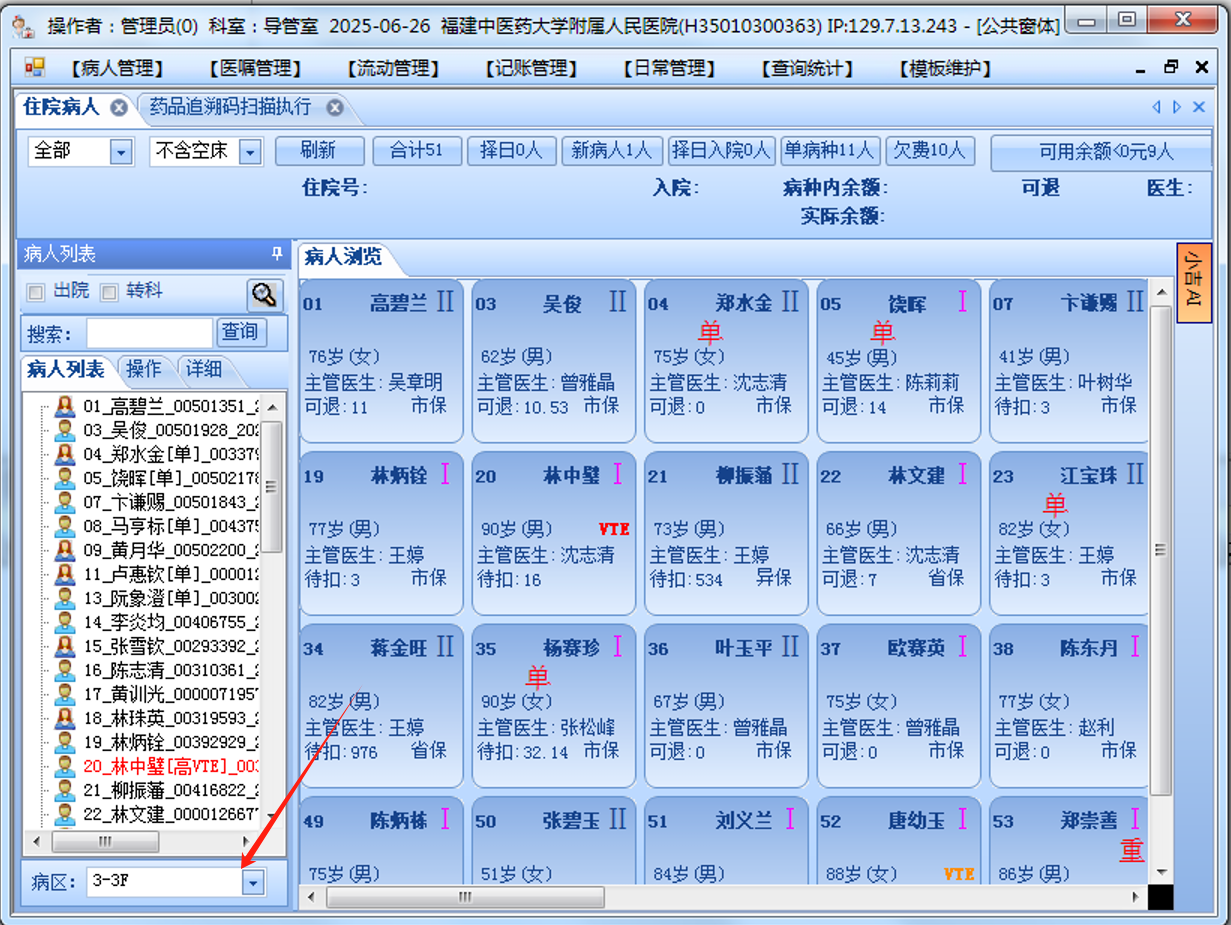Open the 小吉AI side panel
This screenshot has height=925, width=1231.
(1194, 283)
